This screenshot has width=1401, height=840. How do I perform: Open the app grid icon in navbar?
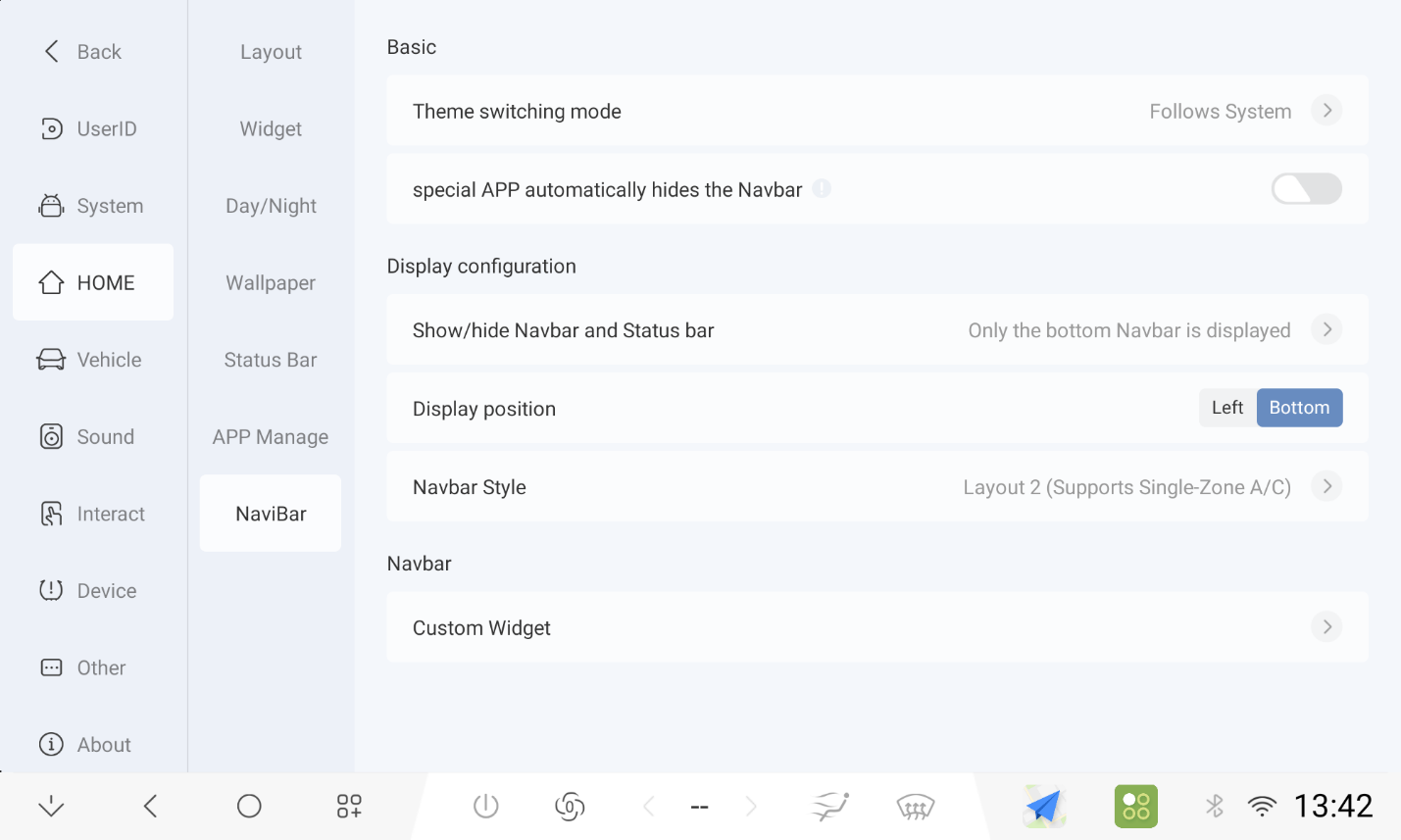click(x=349, y=807)
